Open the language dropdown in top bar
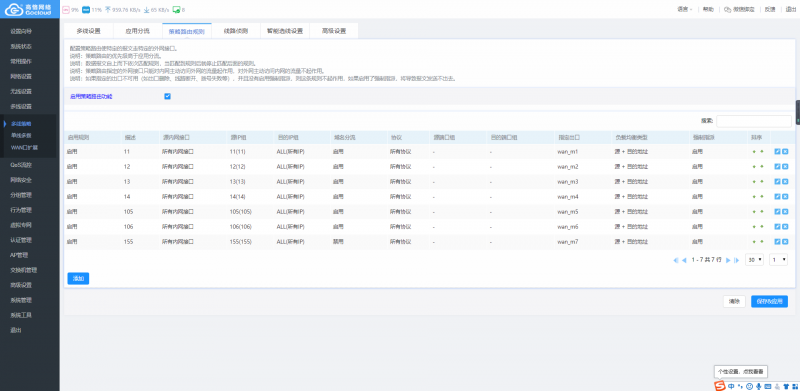Image resolution: width=800 pixels, height=391 pixels. 685,10
